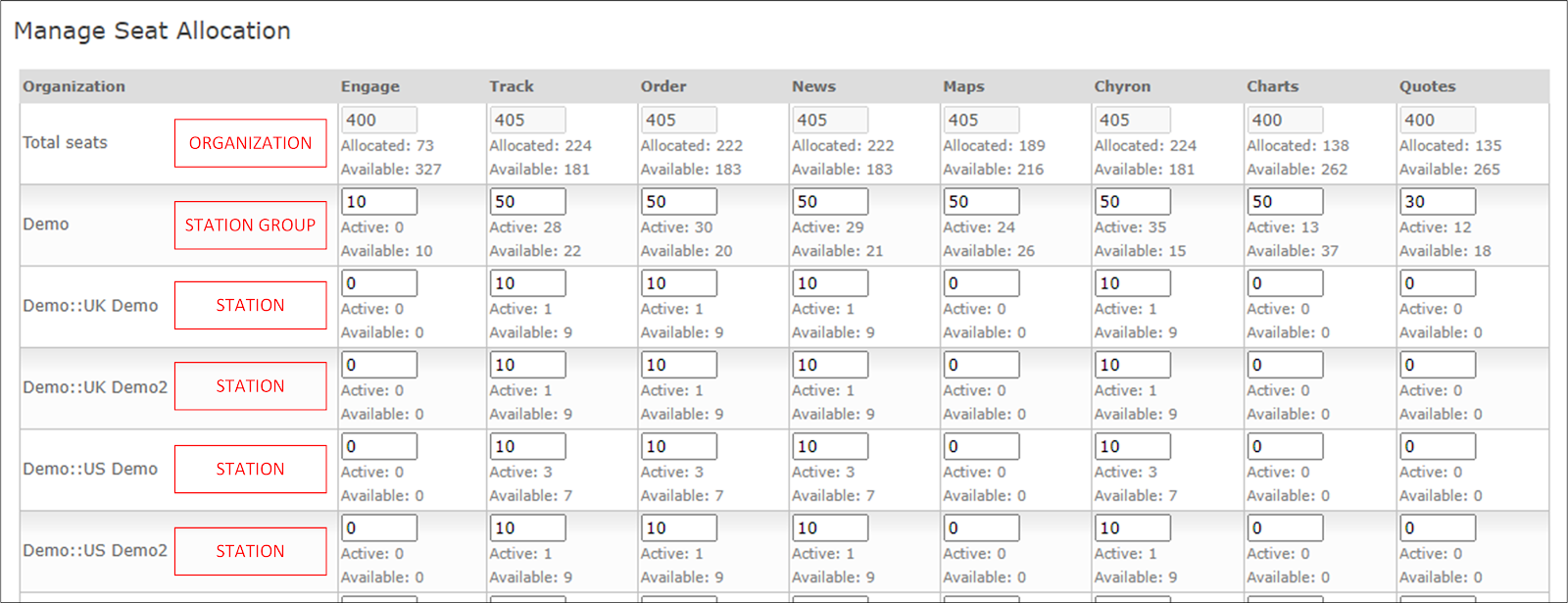Click the Chyron column header

[1122, 86]
